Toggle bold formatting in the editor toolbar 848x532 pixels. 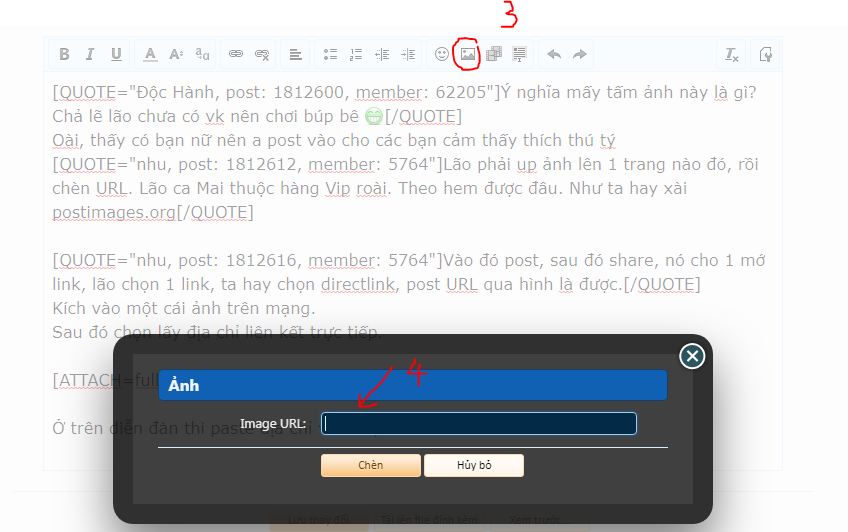tap(64, 54)
